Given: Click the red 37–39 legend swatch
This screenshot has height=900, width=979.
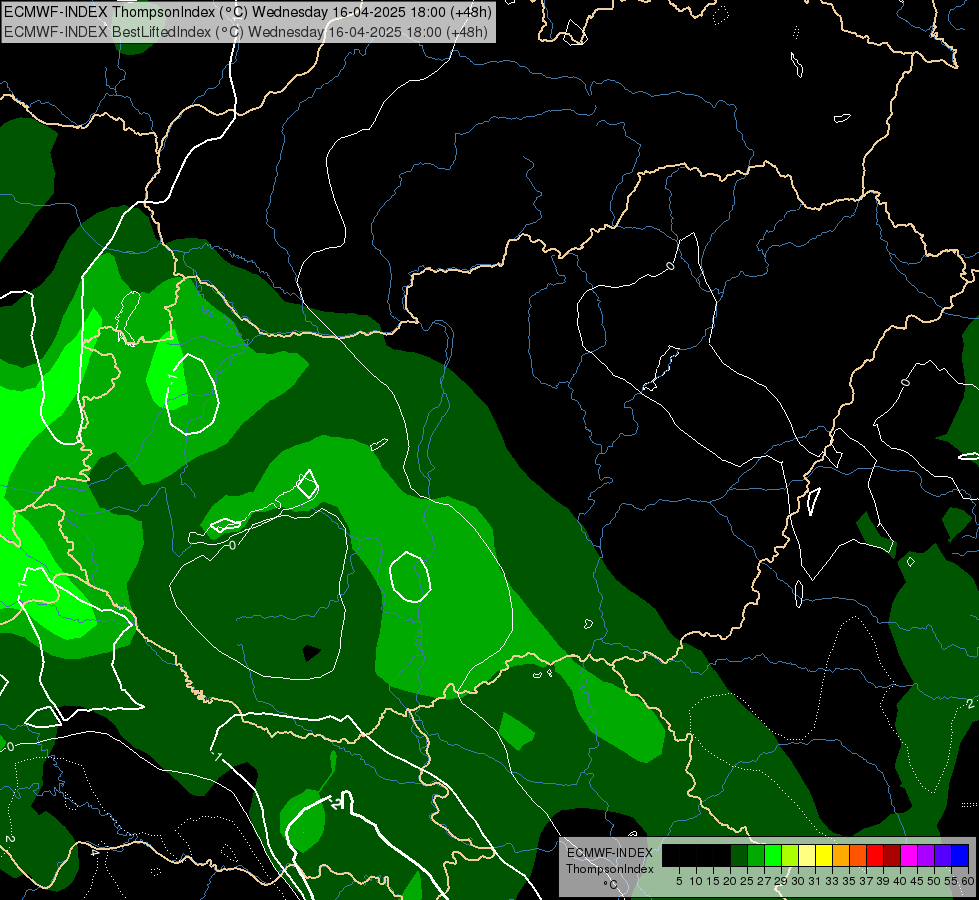Looking at the screenshot, I should tap(875, 855).
